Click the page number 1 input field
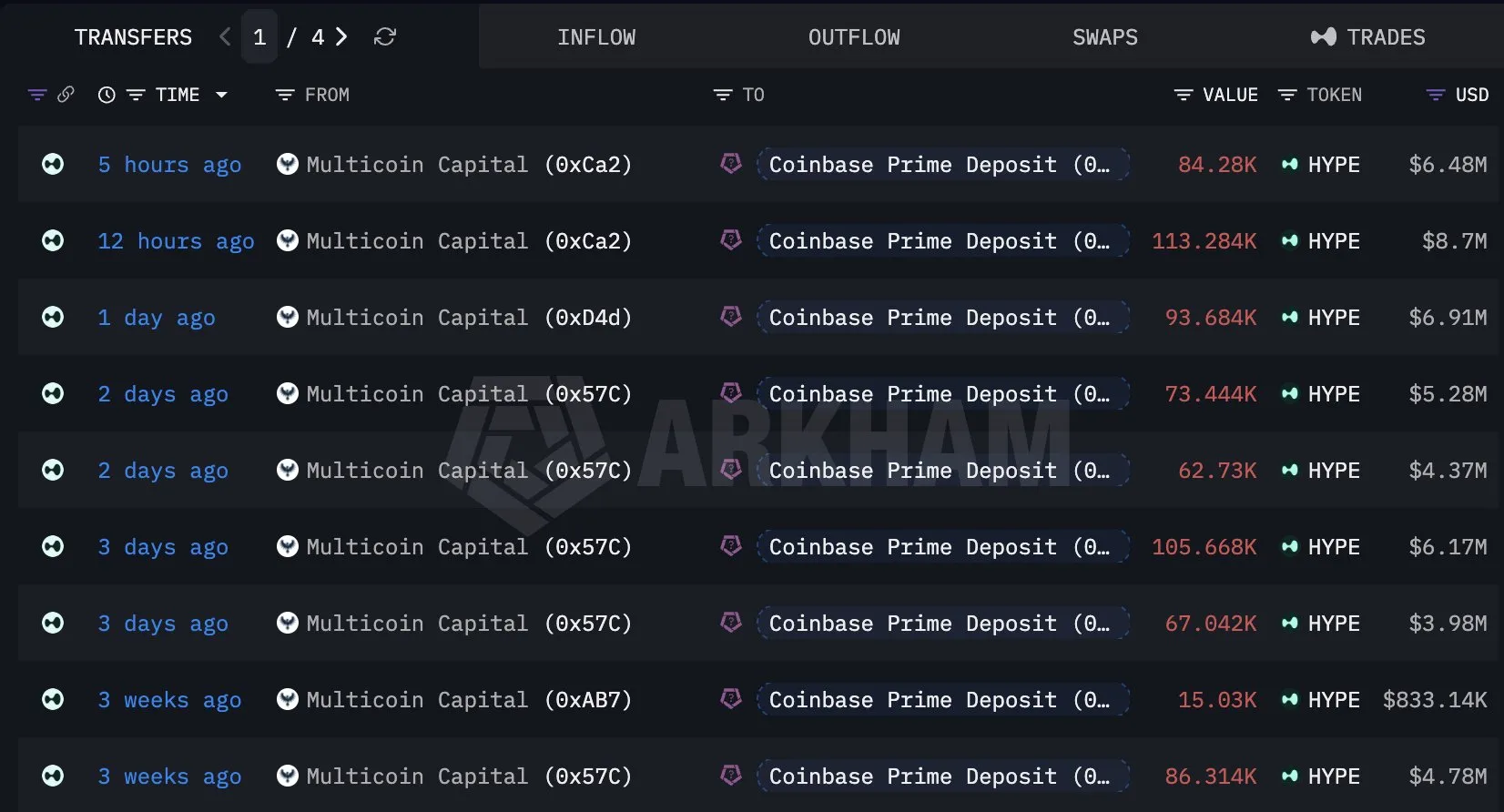The image size is (1504, 812). (259, 36)
